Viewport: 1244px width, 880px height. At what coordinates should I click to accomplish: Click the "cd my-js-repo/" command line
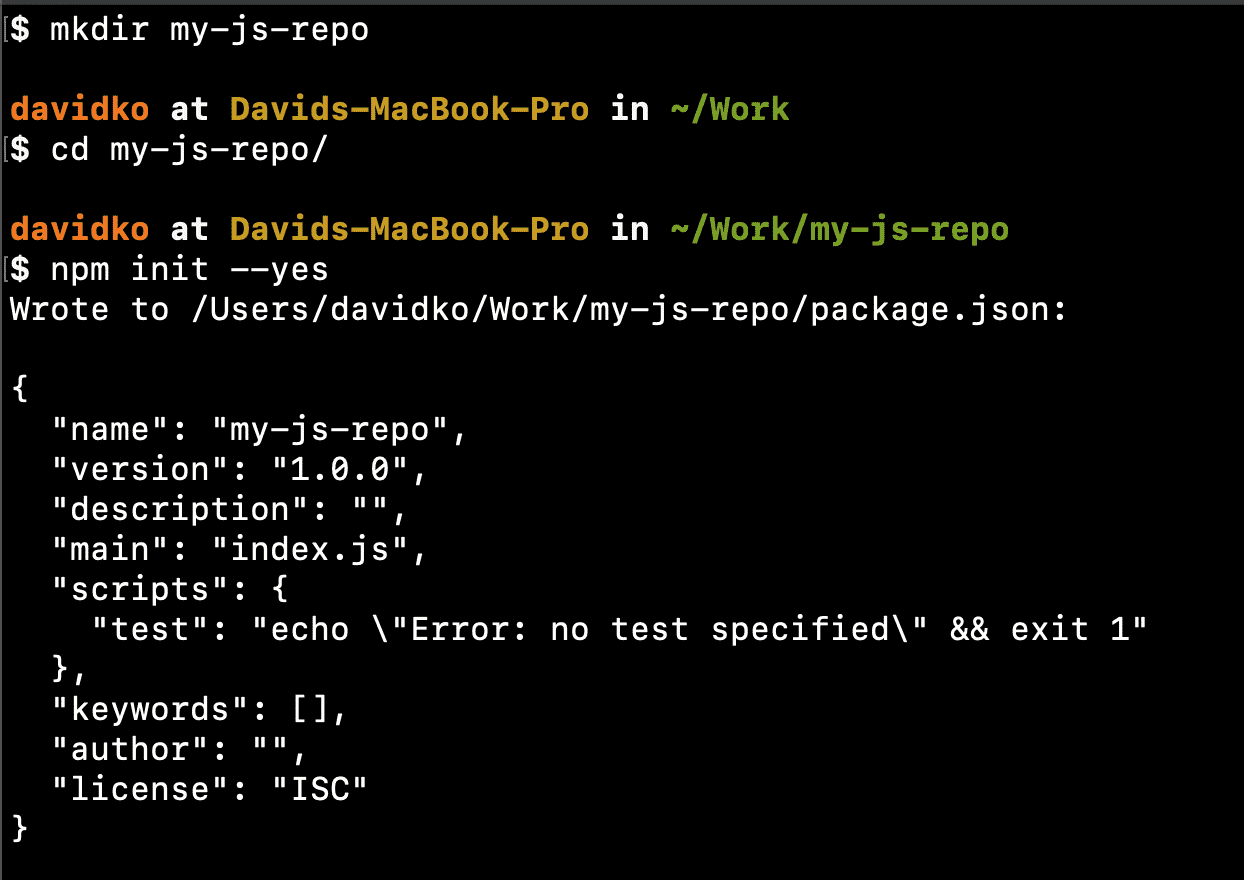pos(189,150)
